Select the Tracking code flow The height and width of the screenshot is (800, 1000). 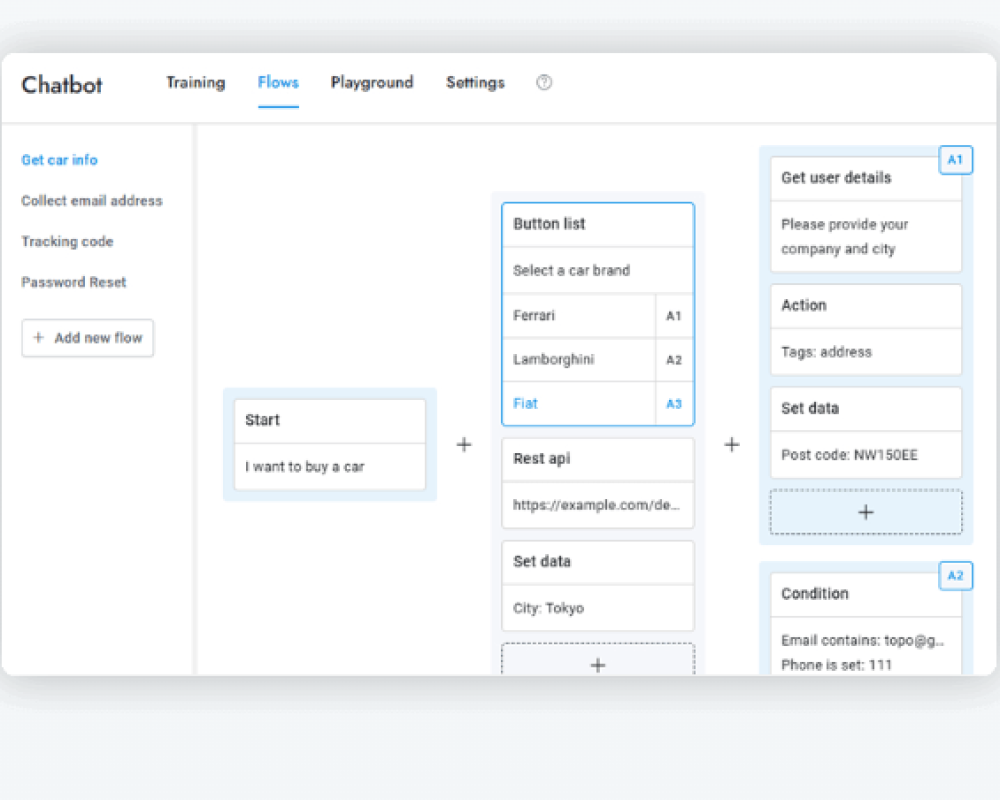coord(67,242)
